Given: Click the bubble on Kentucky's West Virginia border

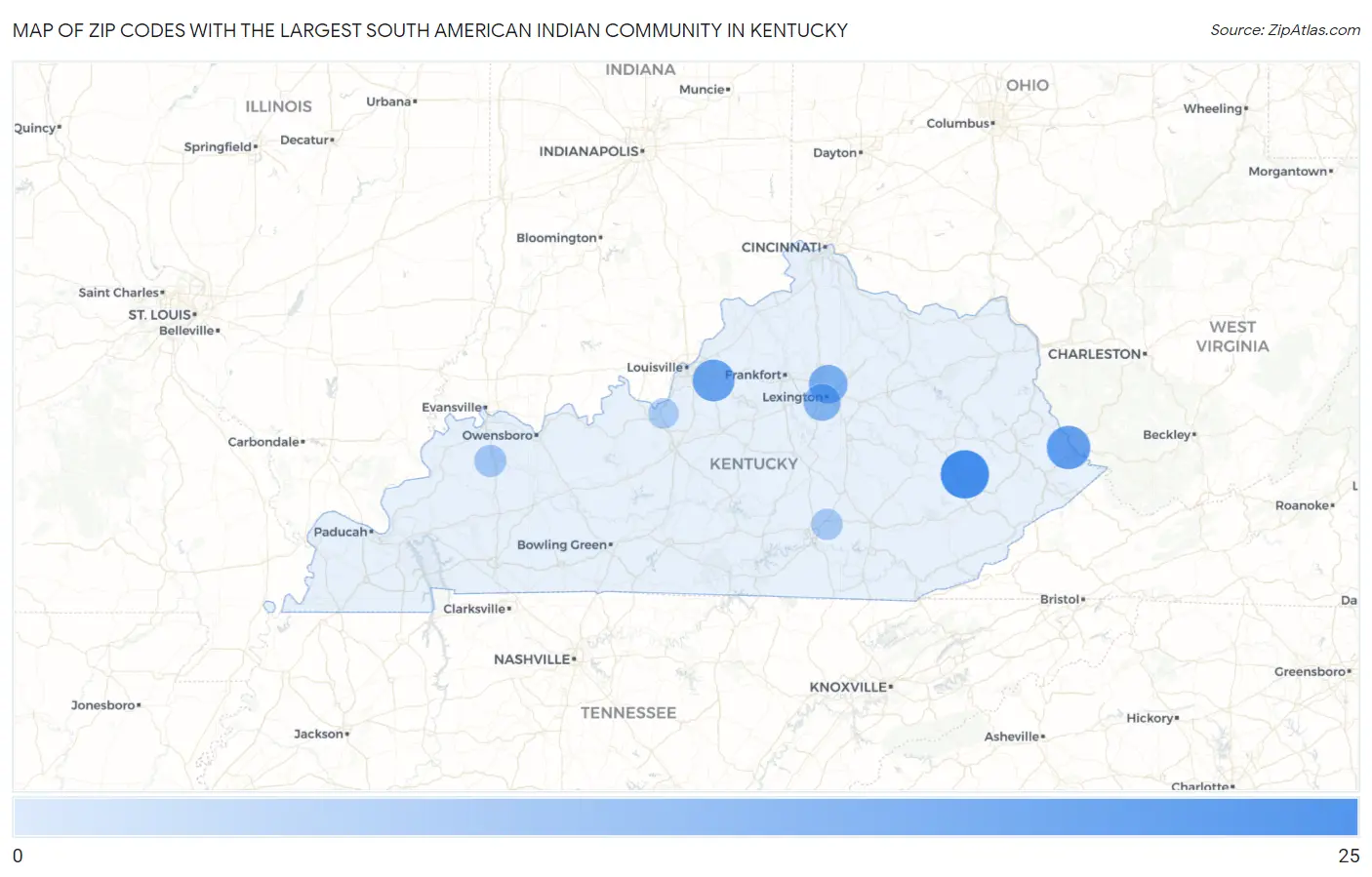Looking at the screenshot, I should tap(1068, 447).
